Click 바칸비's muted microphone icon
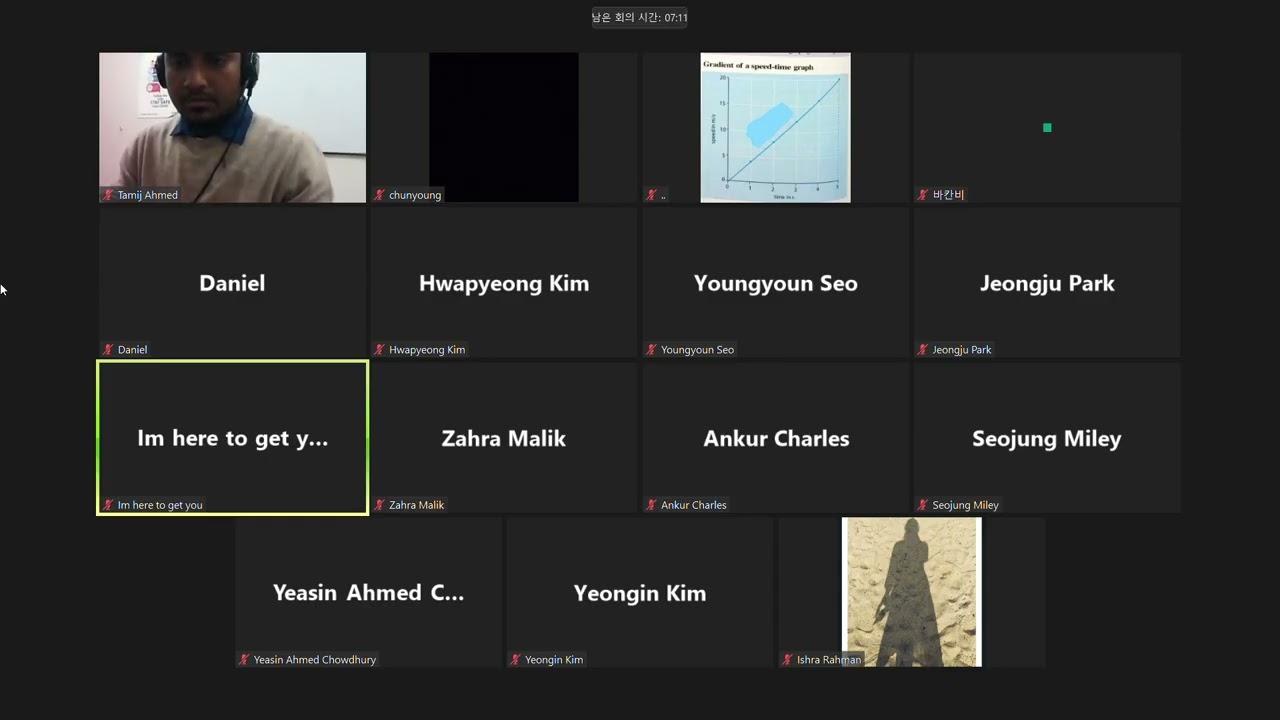The image size is (1280, 720). 923,195
